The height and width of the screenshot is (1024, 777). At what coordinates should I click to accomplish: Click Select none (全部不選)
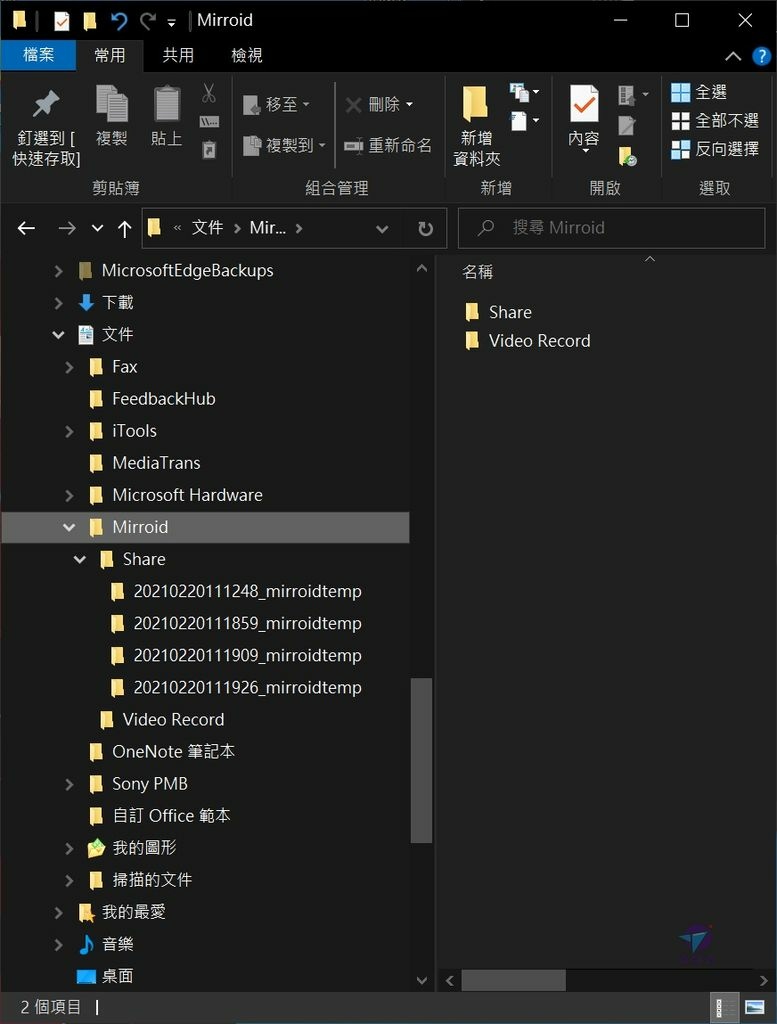coord(715,121)
